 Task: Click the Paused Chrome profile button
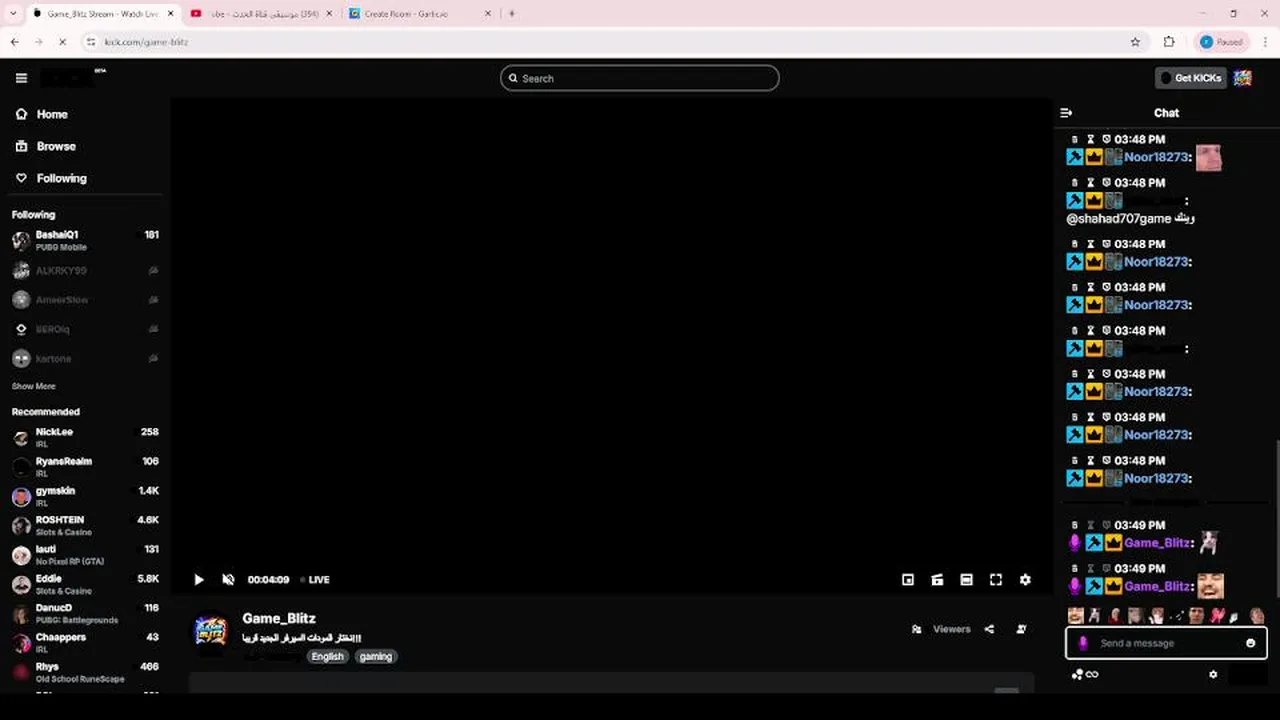point(1221,42)
